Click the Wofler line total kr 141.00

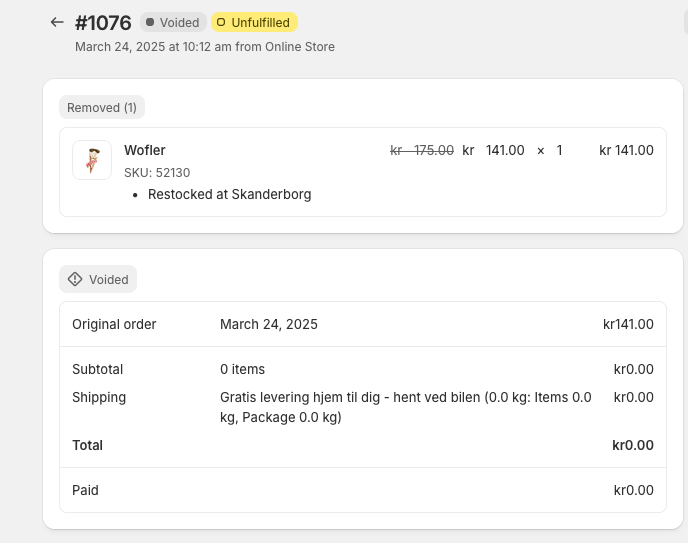point(626,150)
